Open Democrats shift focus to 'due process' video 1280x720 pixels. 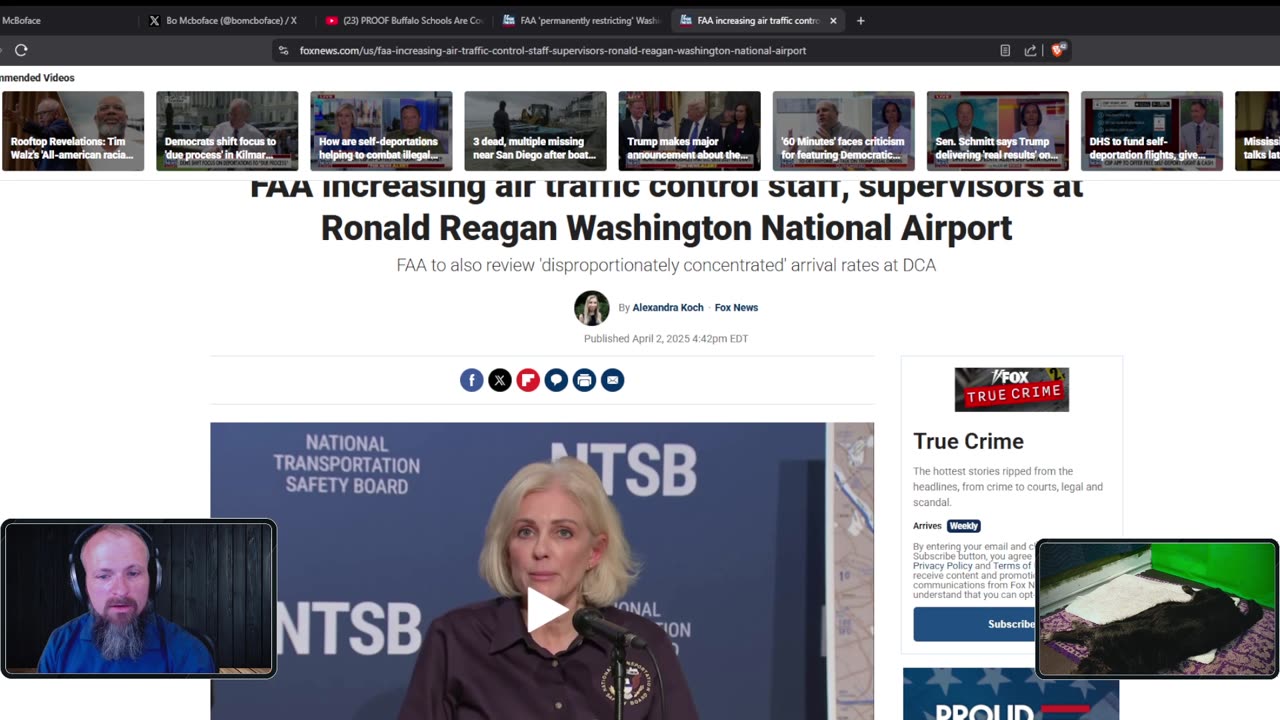tap(227, 131)
